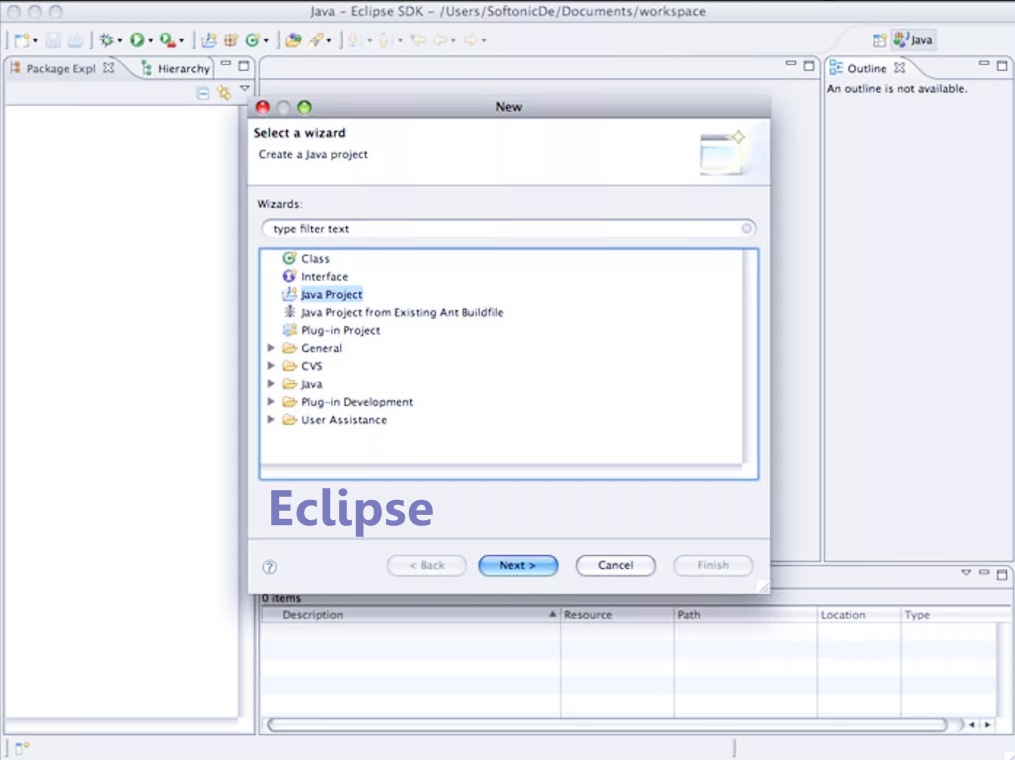
Task: Click the disabled < Back button
Action: pyautogui.click(x=427, y=565)
